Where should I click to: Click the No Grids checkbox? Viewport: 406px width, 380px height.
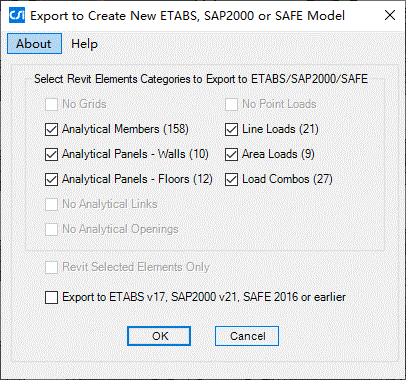tap(51, 104)
